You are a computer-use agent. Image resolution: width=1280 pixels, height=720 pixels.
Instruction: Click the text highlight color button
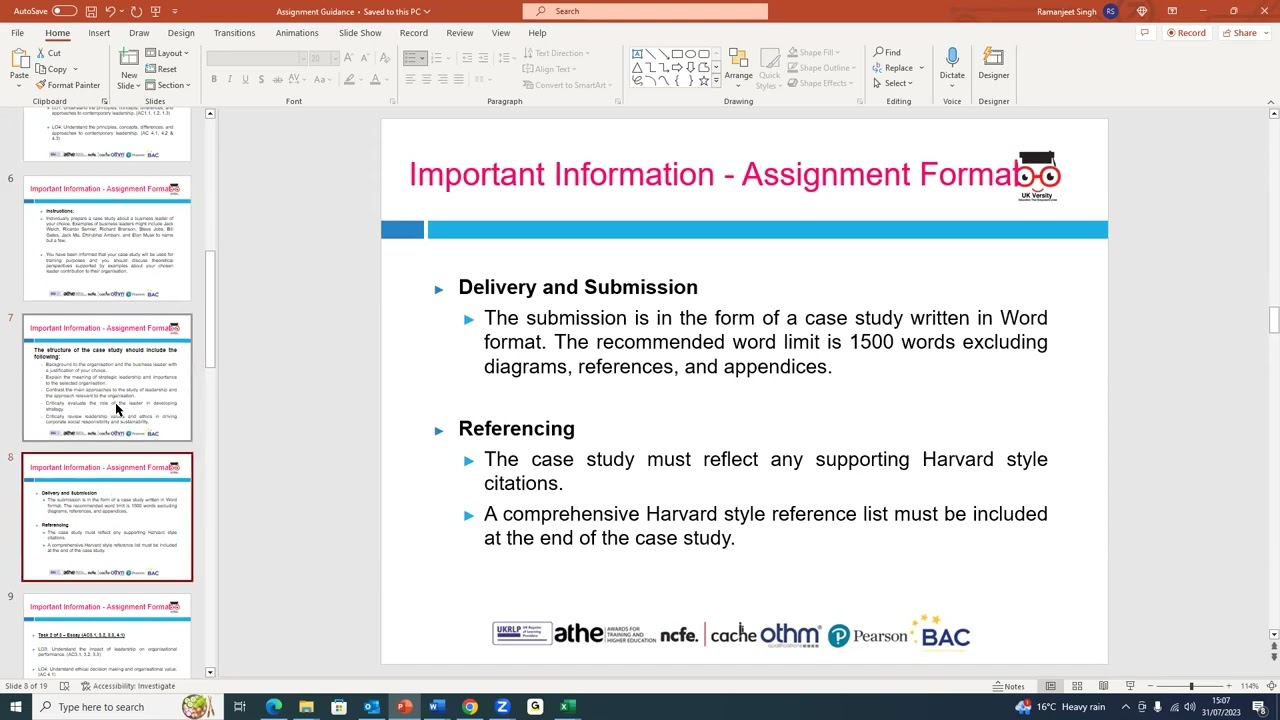point(349,80)
